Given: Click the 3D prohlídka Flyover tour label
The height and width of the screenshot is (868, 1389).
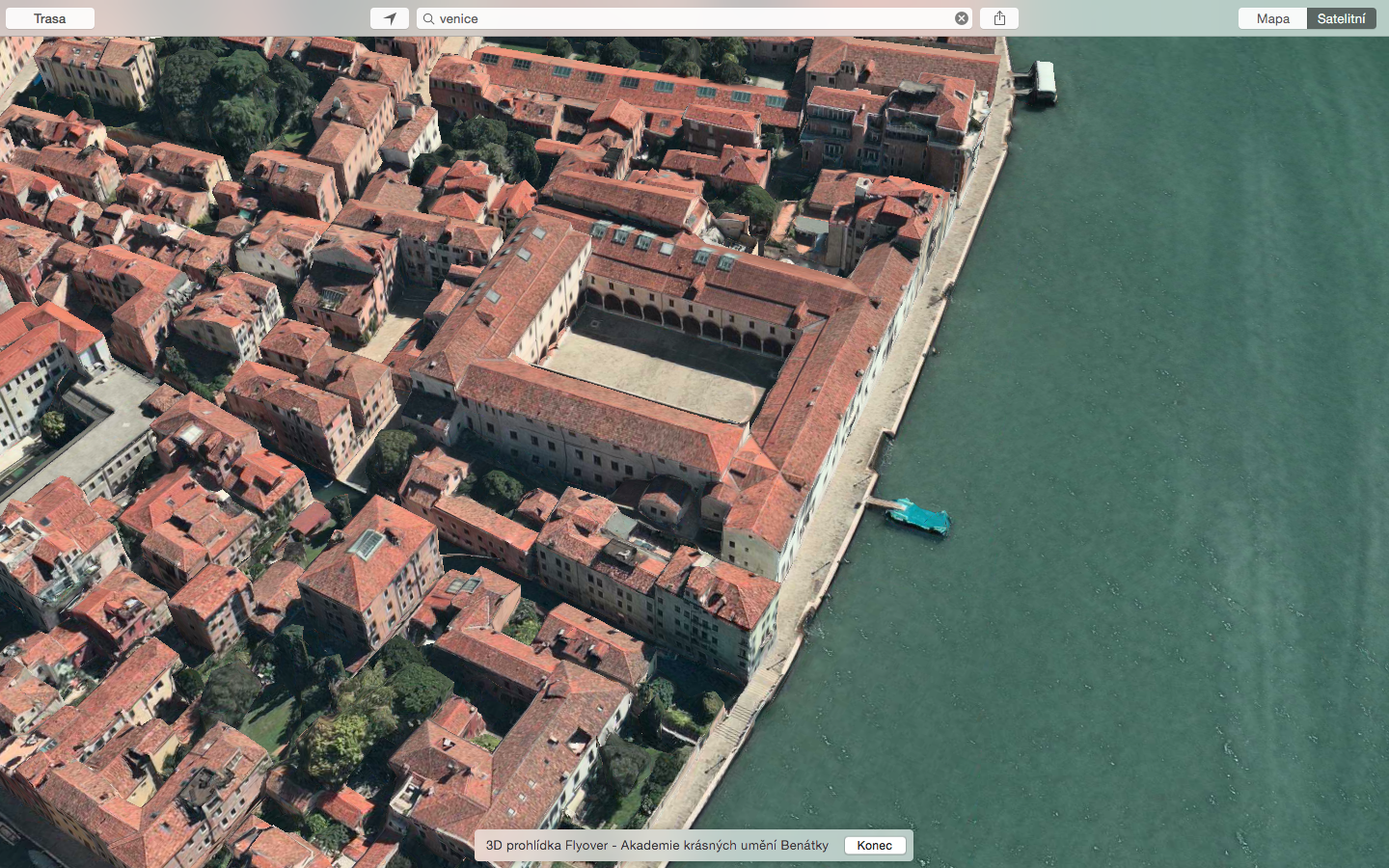Looking at the screenshot, I should [656, 845].
